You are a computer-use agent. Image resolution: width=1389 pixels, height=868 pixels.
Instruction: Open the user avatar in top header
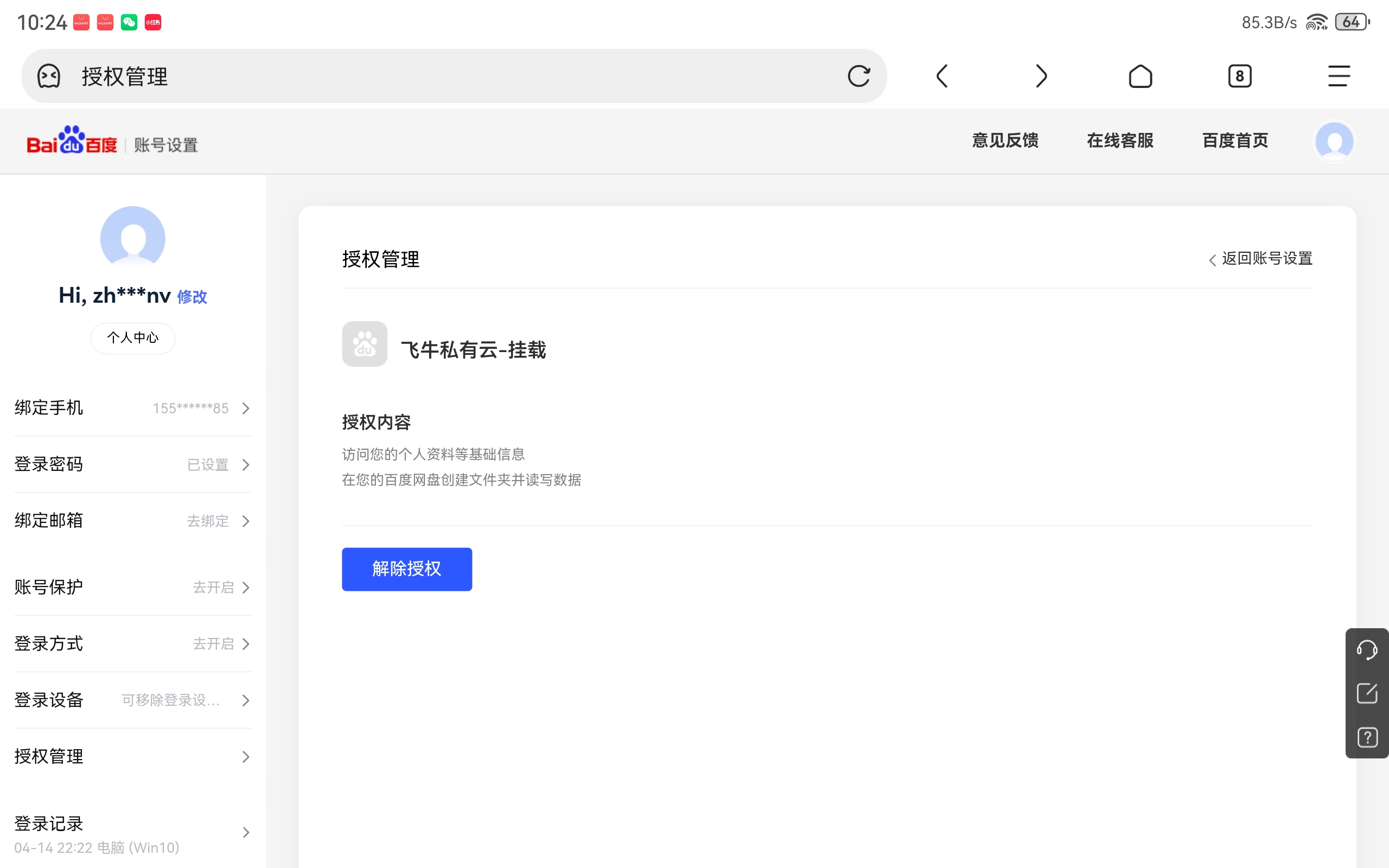(1334, 141)
